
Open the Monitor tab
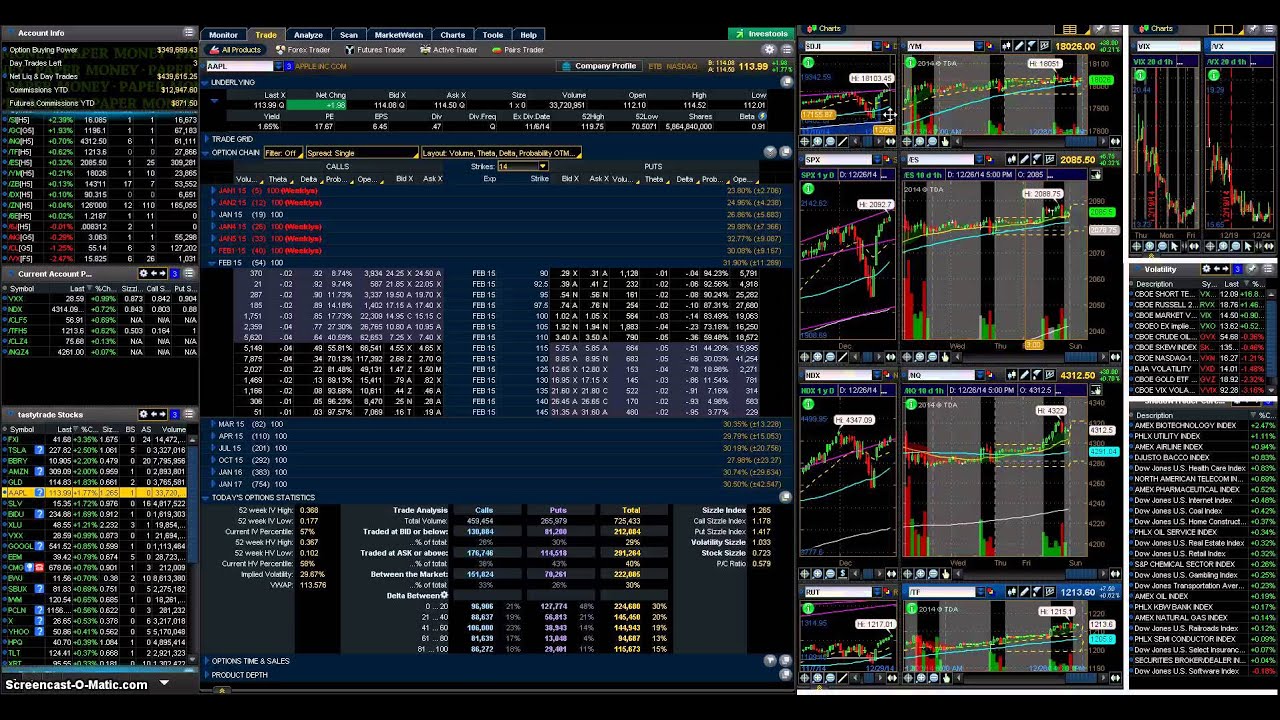pyautogui.click(x=223, y=35)
